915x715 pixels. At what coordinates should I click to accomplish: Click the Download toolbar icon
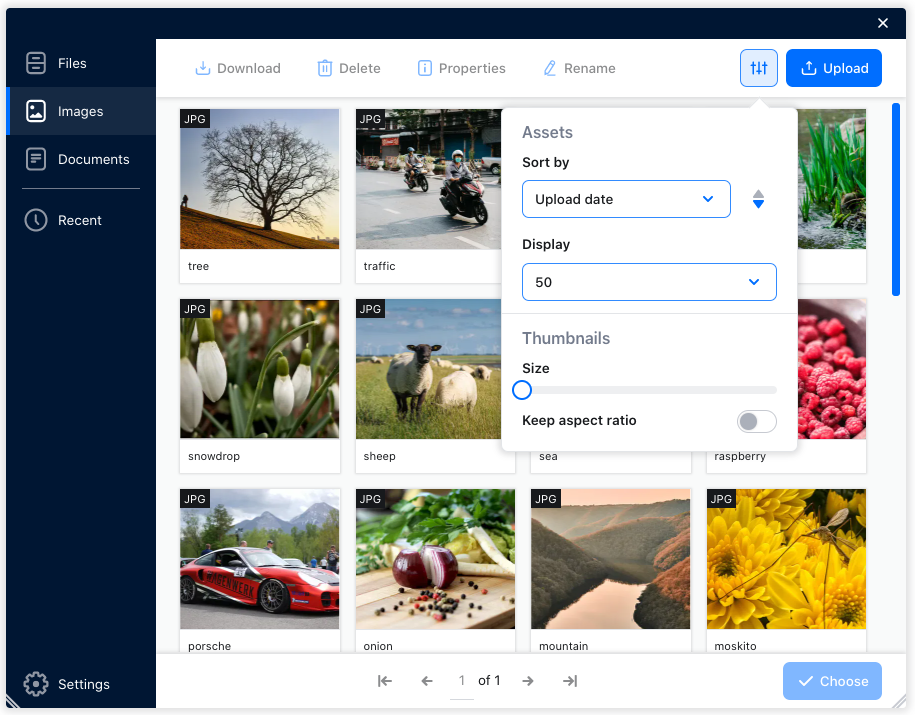[x=202, y=68]
